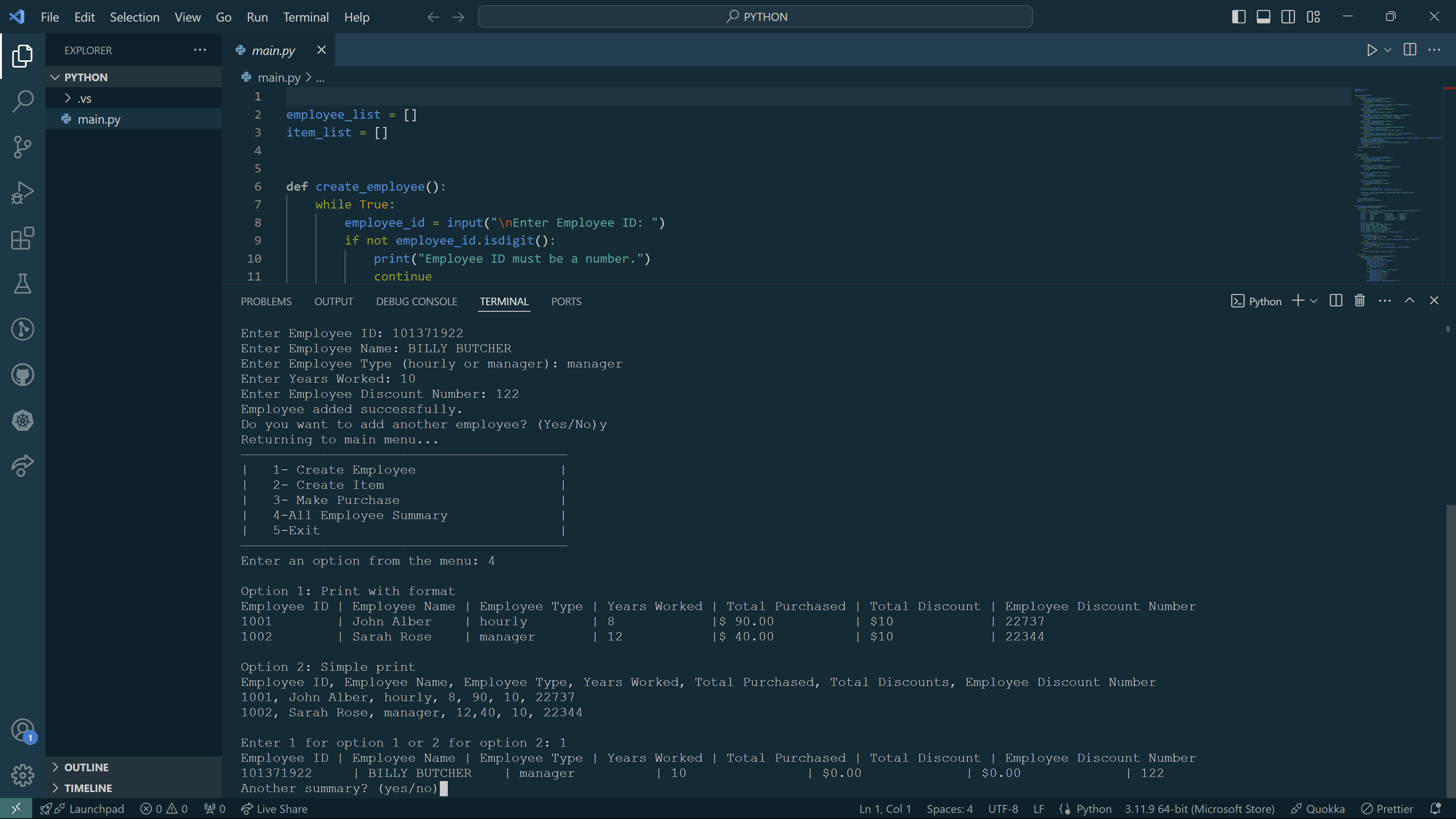
Task: Open the Accounts menu
Action: 23,730
